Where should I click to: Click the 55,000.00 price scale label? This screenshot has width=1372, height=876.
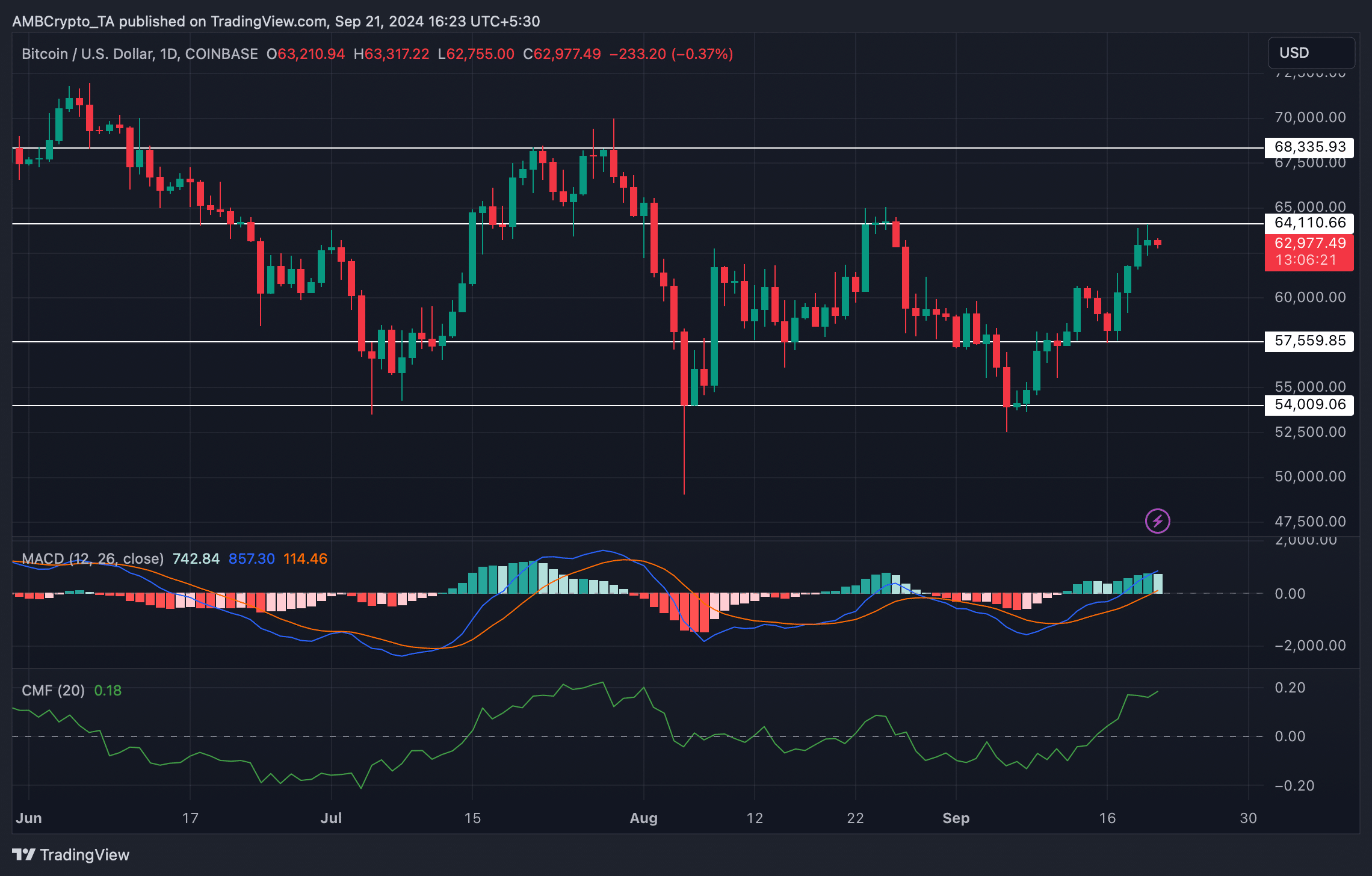tap(1310, 387)
